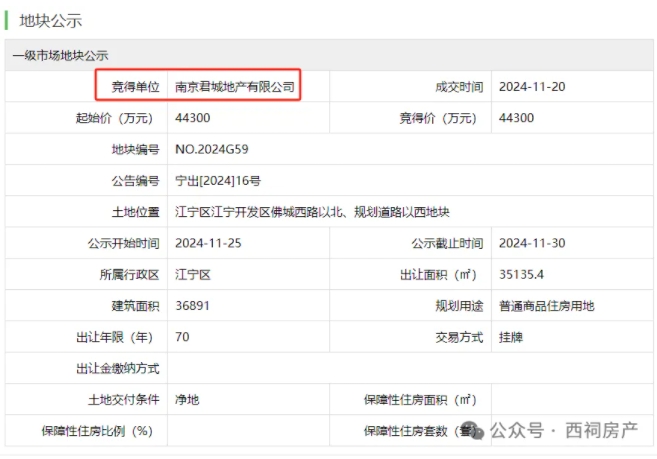Select the 竞得单位 label cell
The width and height of the screenshot is (657, 459).
pos(133,87)
